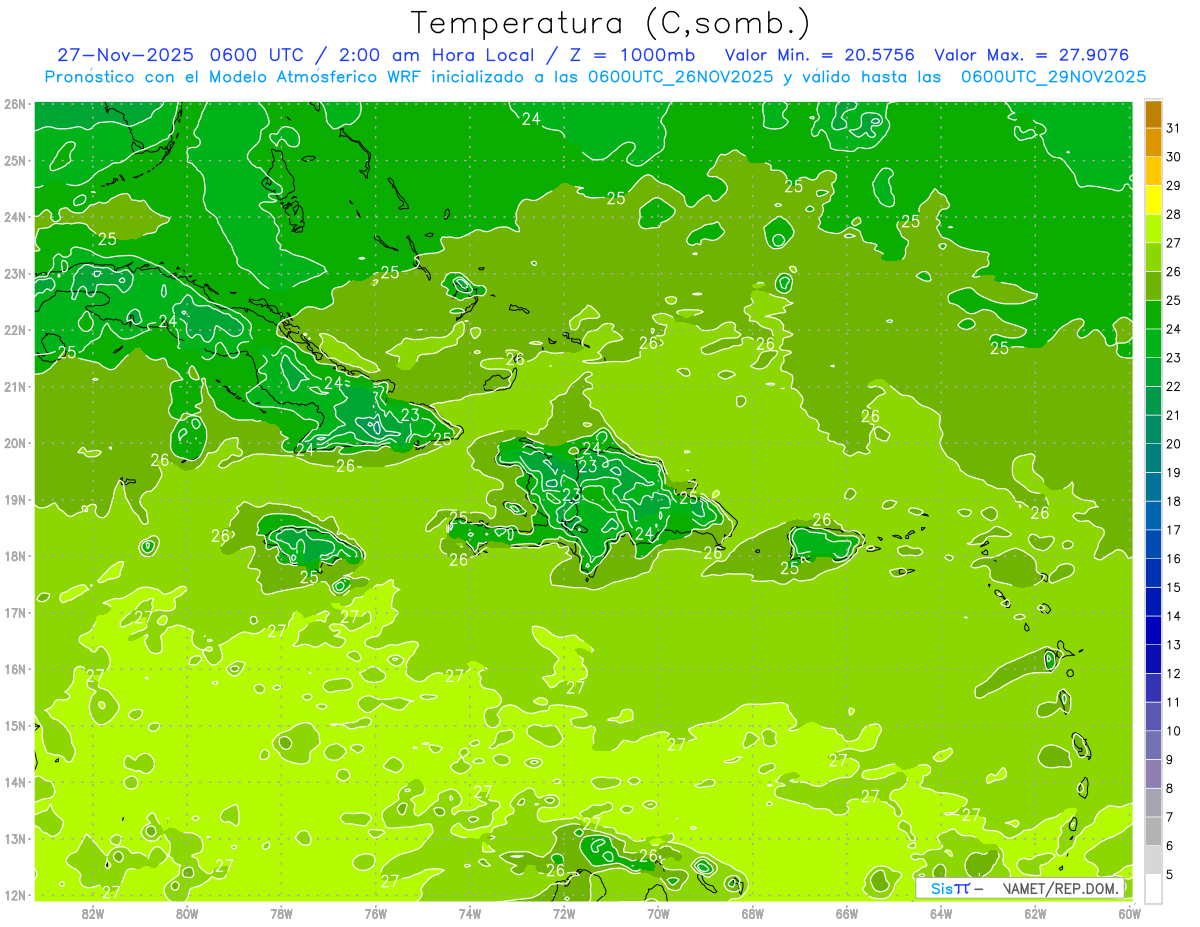Click the '78W' longitude axis label
This screenshot has height=927, width=1200.
coord(281,912)
